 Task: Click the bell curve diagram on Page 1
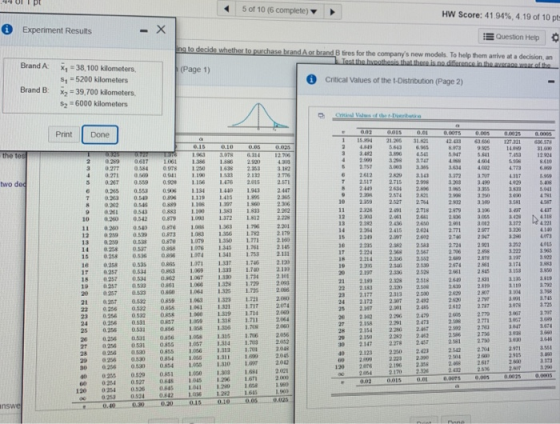click(x=259, y=116)
